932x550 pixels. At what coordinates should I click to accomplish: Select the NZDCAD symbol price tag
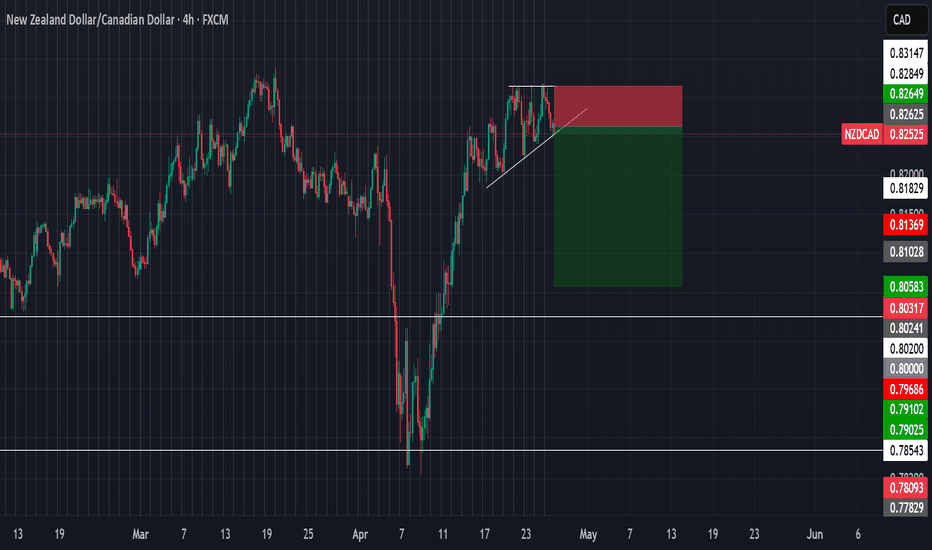coord(862,134)
